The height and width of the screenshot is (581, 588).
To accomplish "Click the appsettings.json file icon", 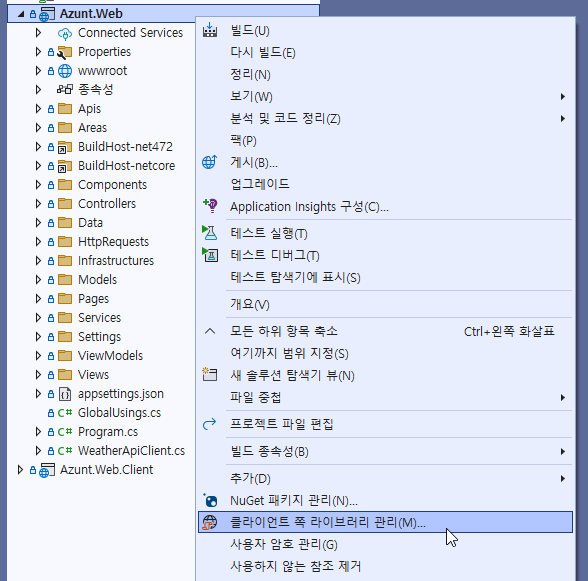I will tap(65, 394).
